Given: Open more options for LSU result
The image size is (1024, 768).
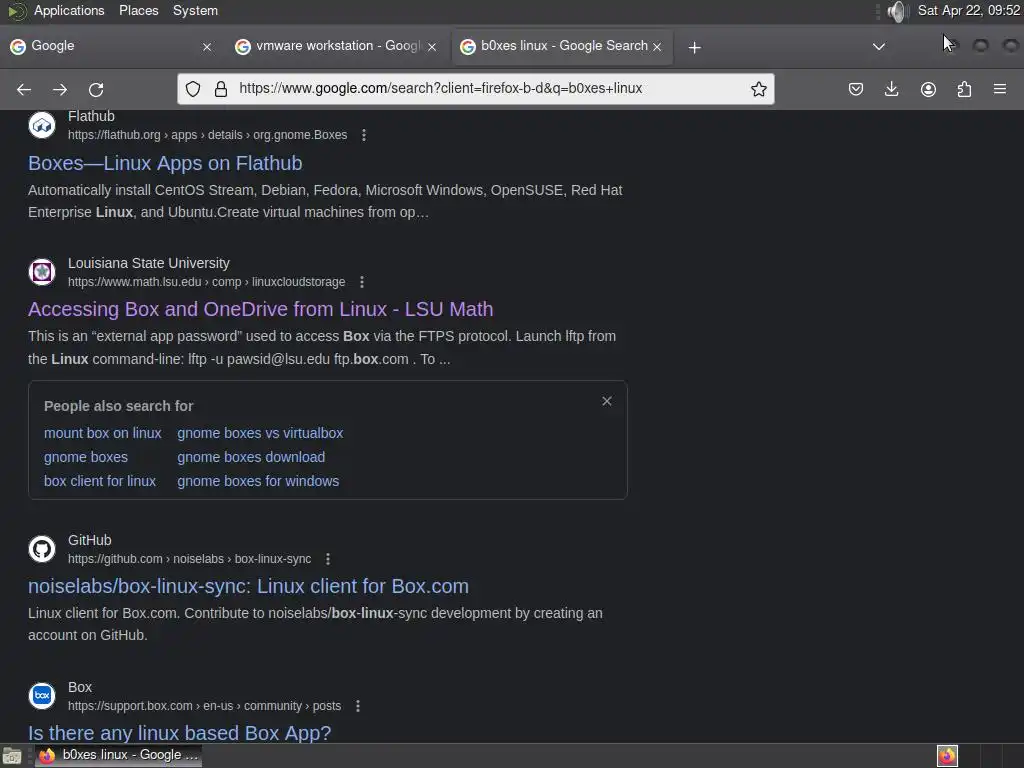Looking at the screenshot, I should (x=362, y=282).
